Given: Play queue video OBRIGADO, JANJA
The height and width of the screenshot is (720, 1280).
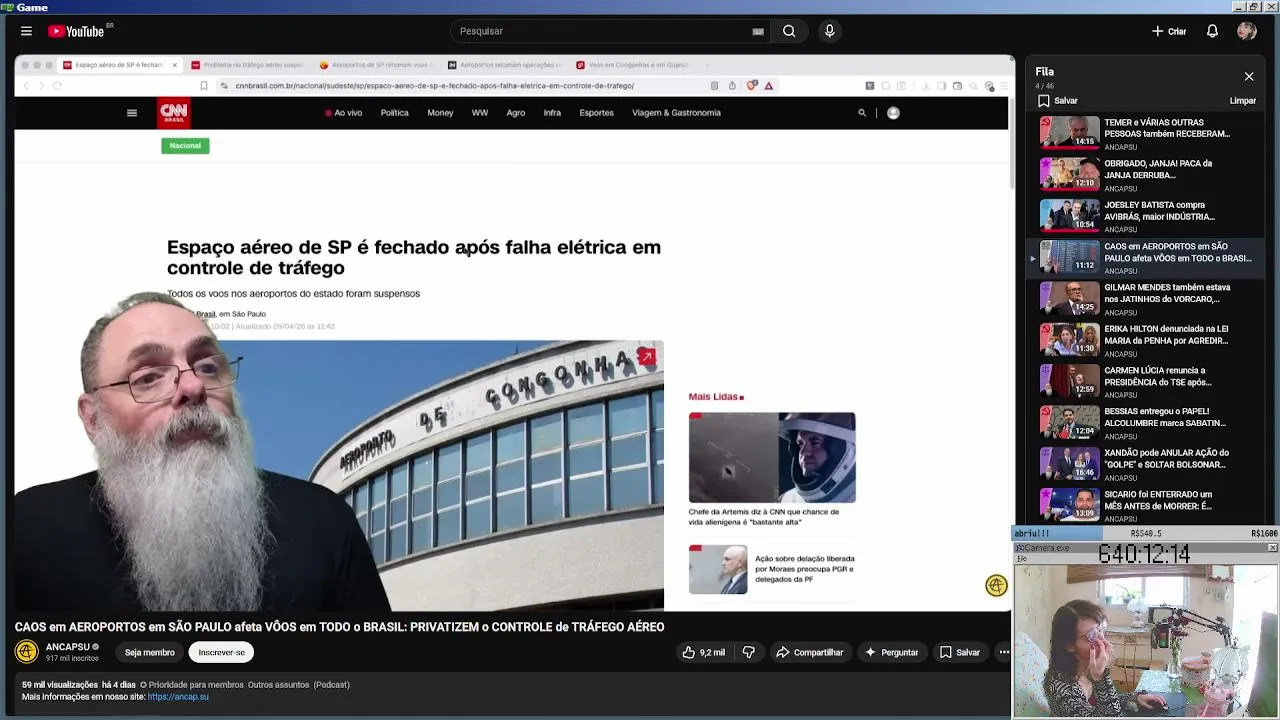Looking at the screenshot, I should 1145,174.
